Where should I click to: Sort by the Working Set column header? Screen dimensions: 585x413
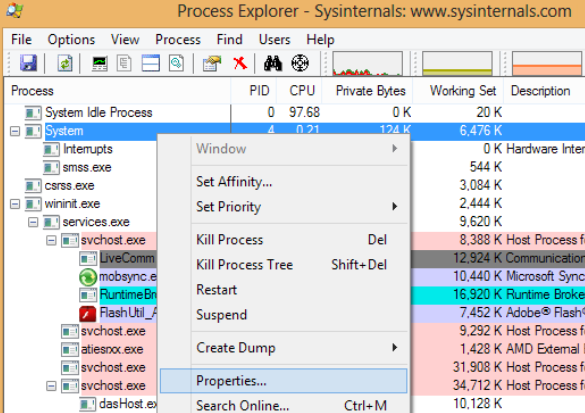point(459,91)
